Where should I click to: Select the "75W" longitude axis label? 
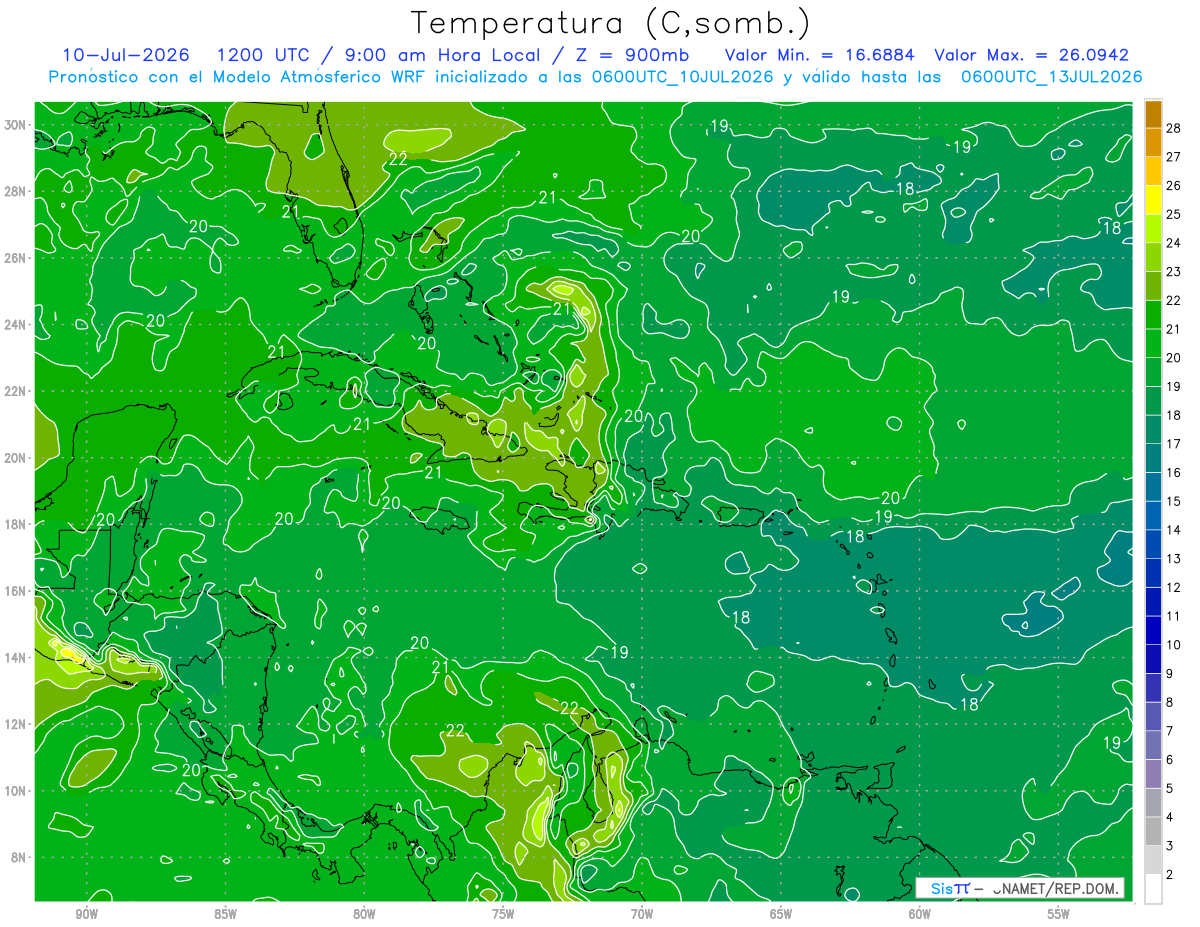(503, 914)
